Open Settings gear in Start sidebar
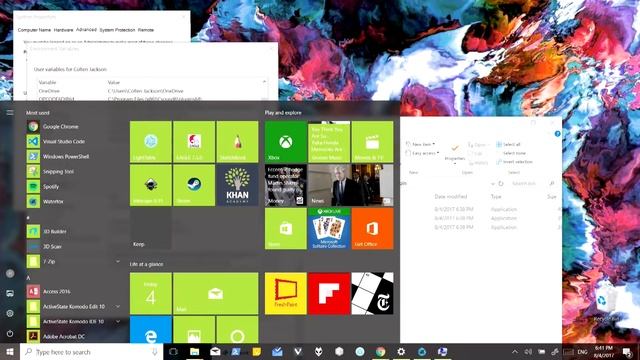The height and width of the screenshot is (360, 640). [10, 313]
